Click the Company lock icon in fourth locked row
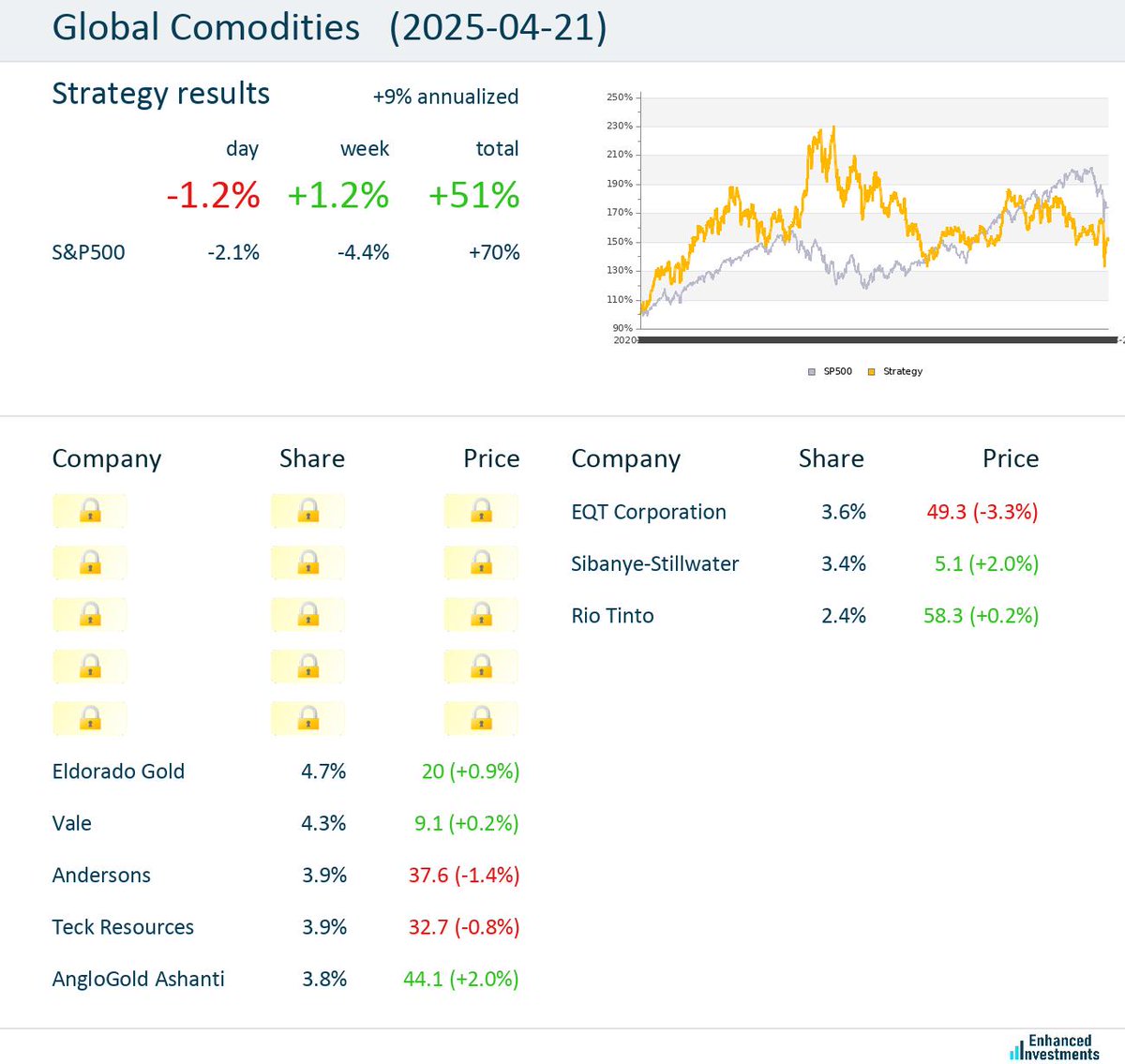 (x=90, y=667)
